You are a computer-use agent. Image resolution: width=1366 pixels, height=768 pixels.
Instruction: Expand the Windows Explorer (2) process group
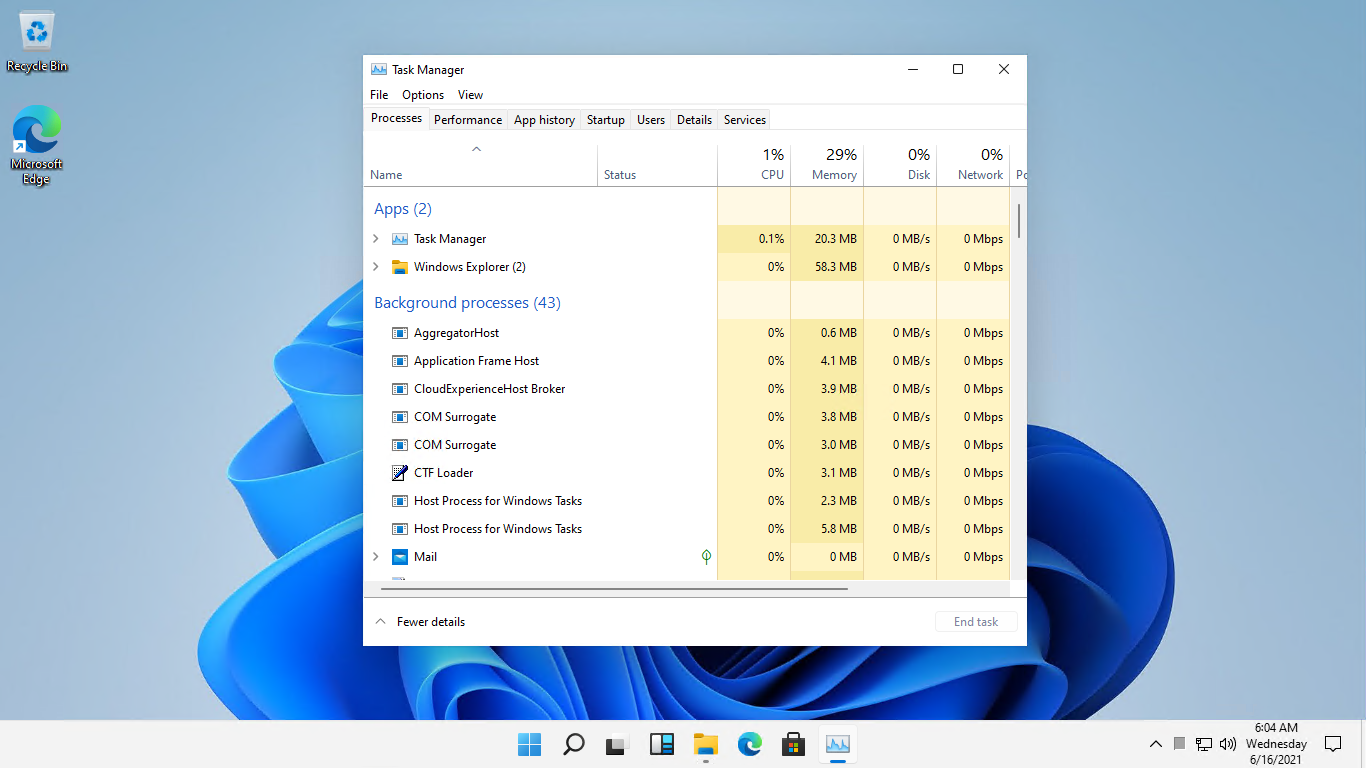click(x=376, y=267)
